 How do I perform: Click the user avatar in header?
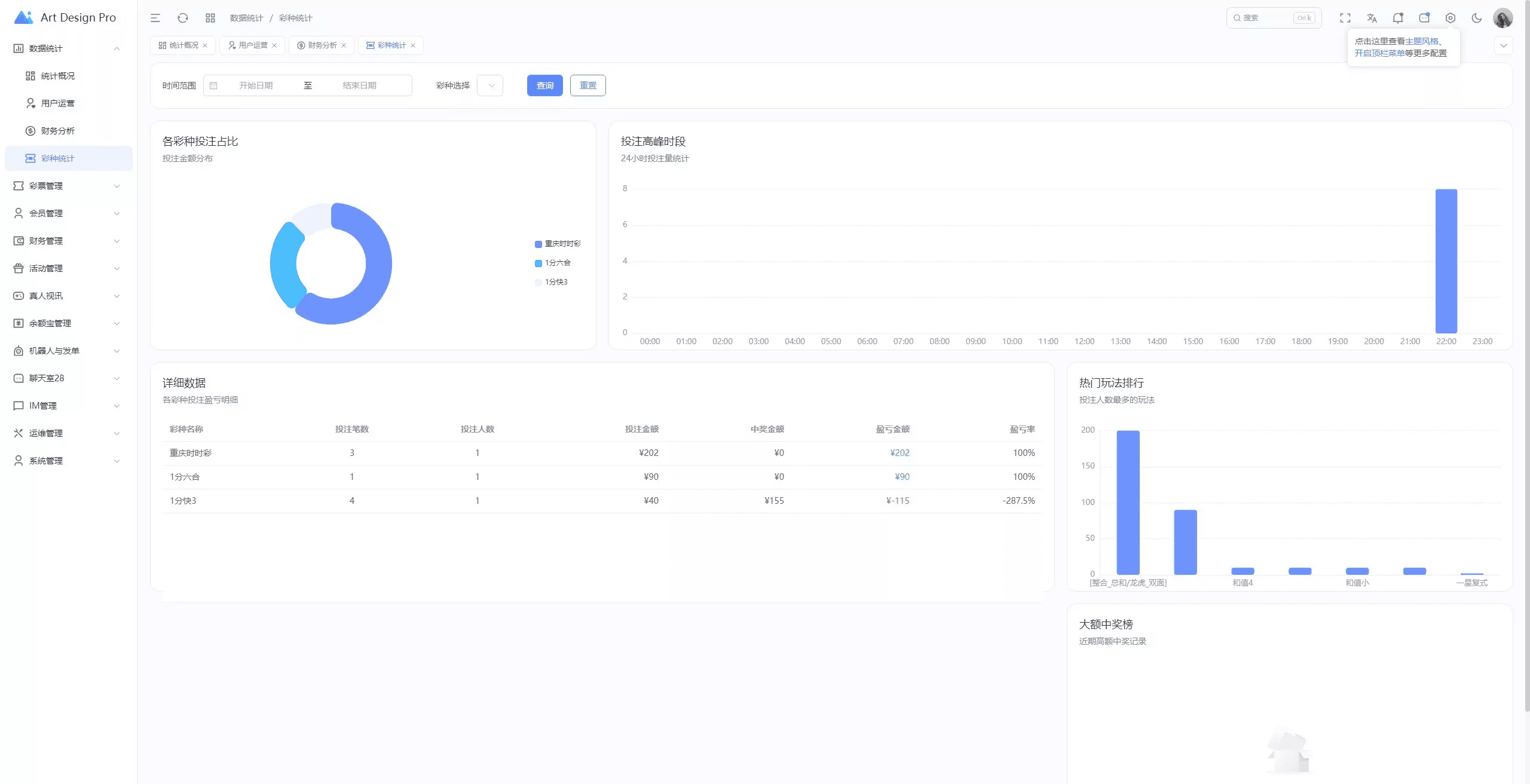(x=1503, y=18)
